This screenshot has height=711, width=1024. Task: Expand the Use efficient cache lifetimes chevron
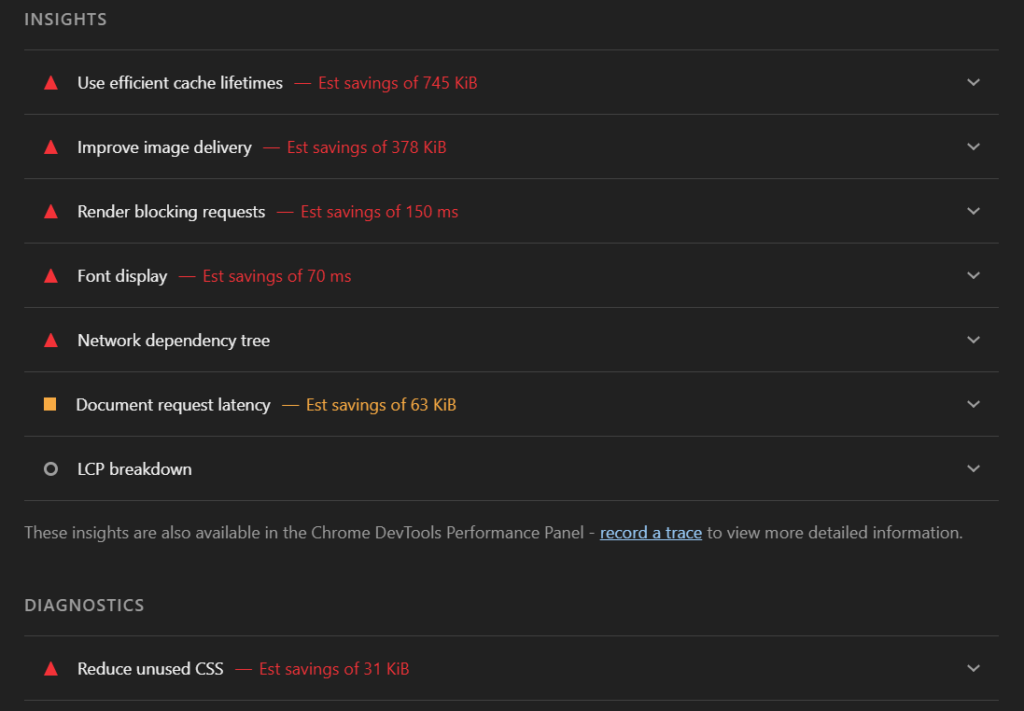coord(974,83)
